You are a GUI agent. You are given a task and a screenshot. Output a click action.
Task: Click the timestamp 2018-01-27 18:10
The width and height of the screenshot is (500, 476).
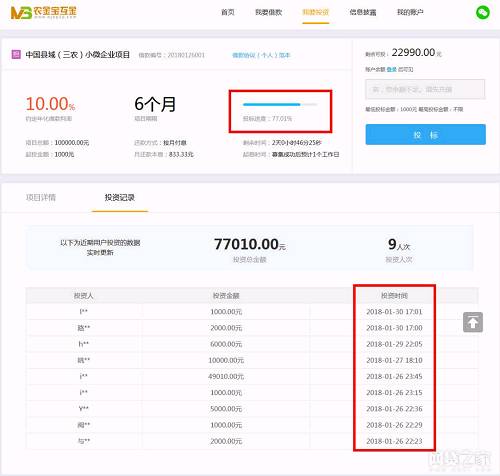click(x=394, y=360)
